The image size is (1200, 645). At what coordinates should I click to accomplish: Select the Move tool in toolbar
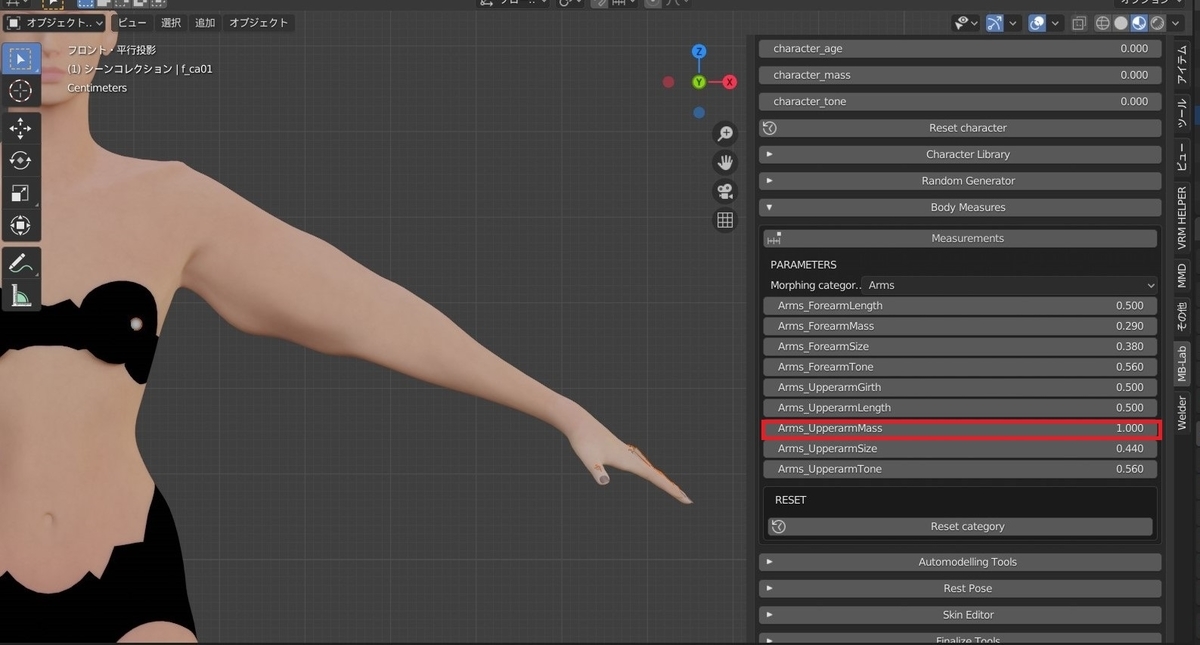point(20,129)
